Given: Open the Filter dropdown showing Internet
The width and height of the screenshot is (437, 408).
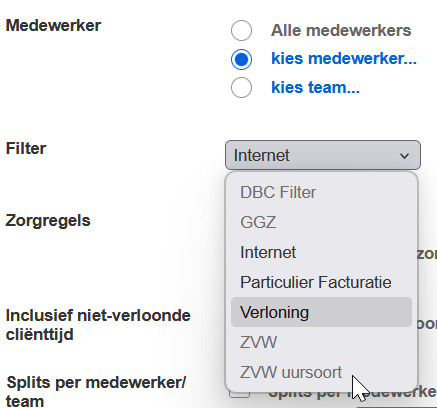Looking at the screenshot, I should pyautogui.click(x=323, y=155).
